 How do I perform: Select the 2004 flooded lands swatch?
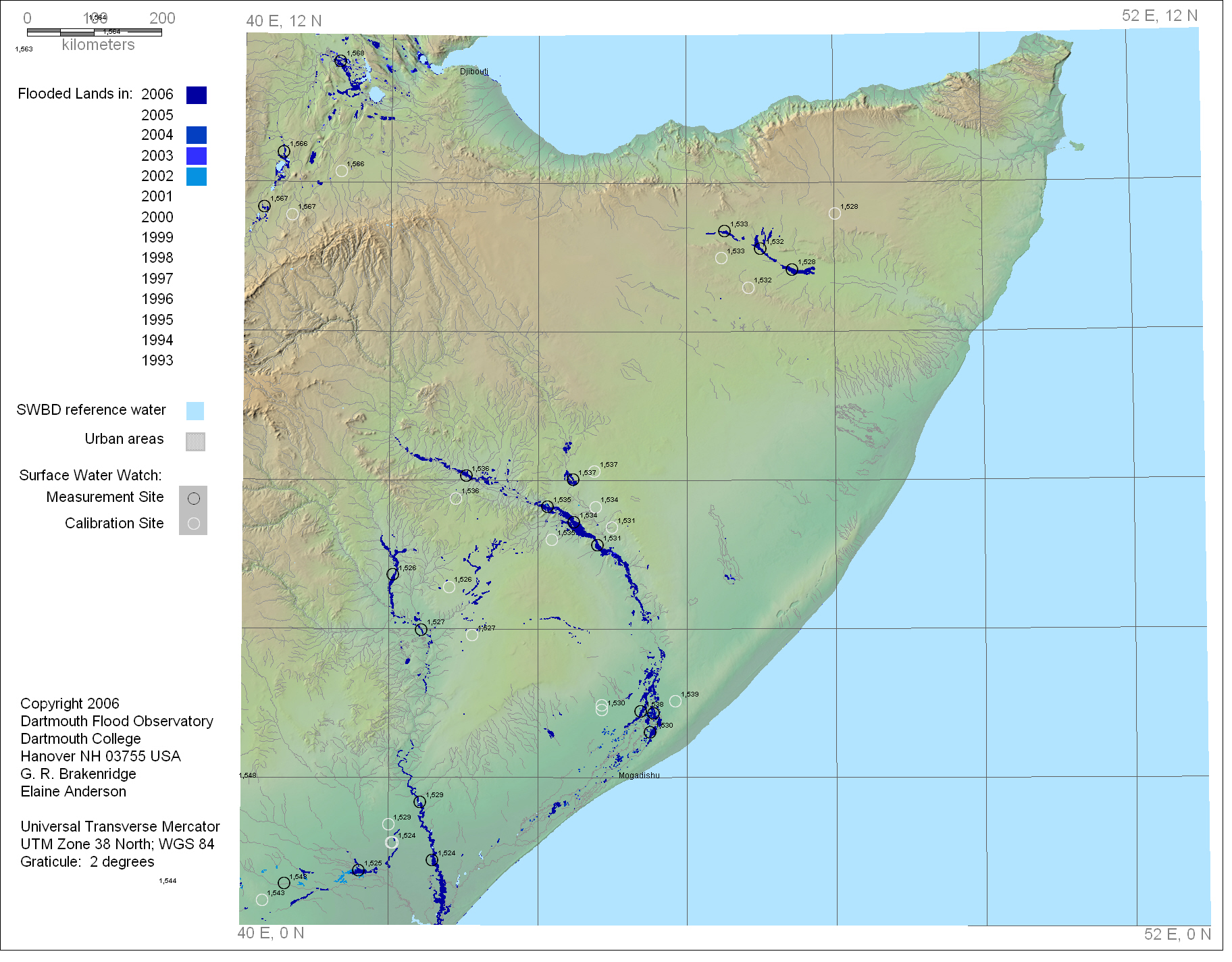(x=197, y=135)
